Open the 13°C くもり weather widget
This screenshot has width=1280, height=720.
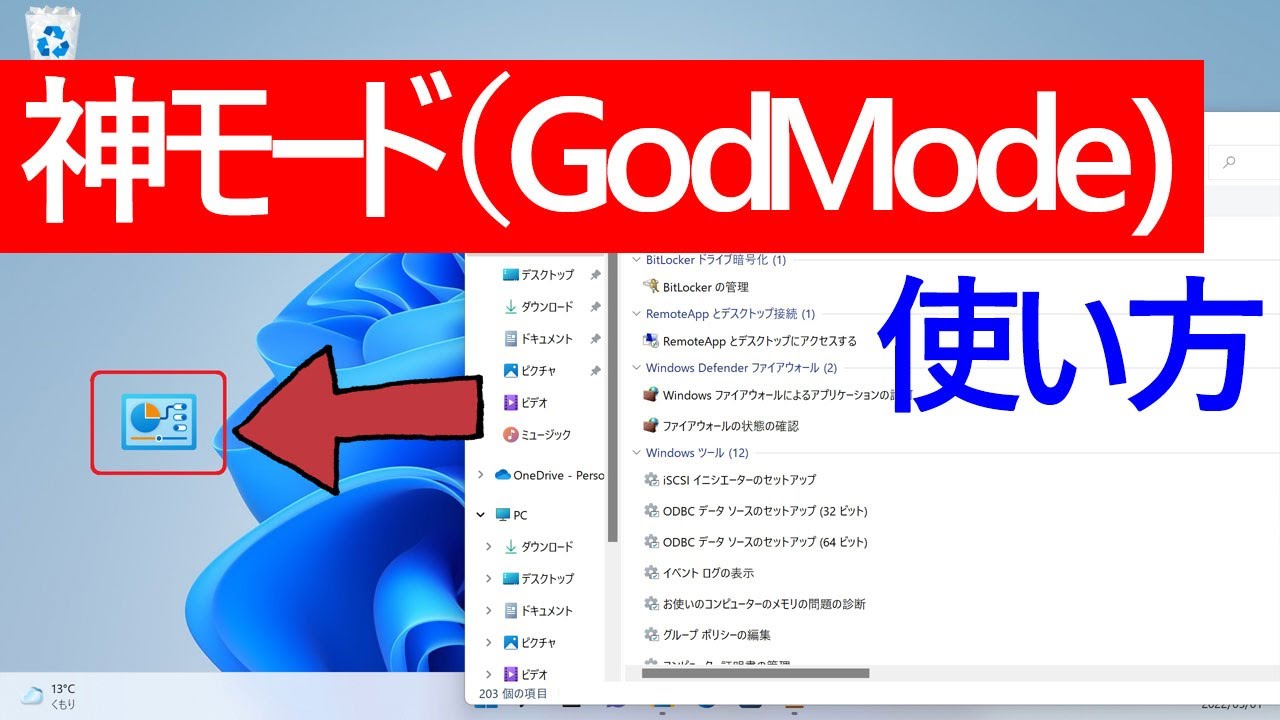(48, 696)
